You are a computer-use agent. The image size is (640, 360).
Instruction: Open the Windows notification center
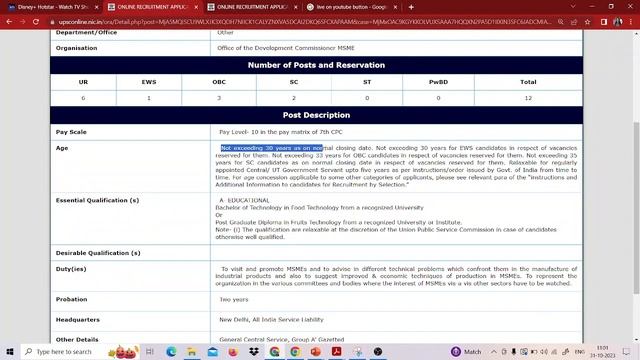(x=627, y=352)
